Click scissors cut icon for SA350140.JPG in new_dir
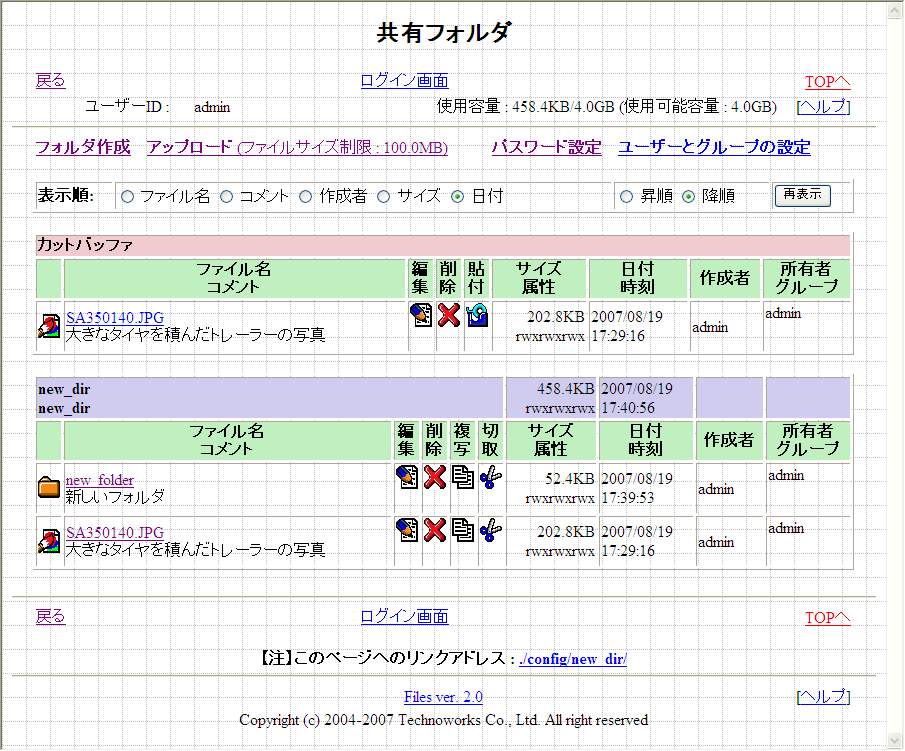The width and height of the screenshot is (905, 751). pos(489,530)
